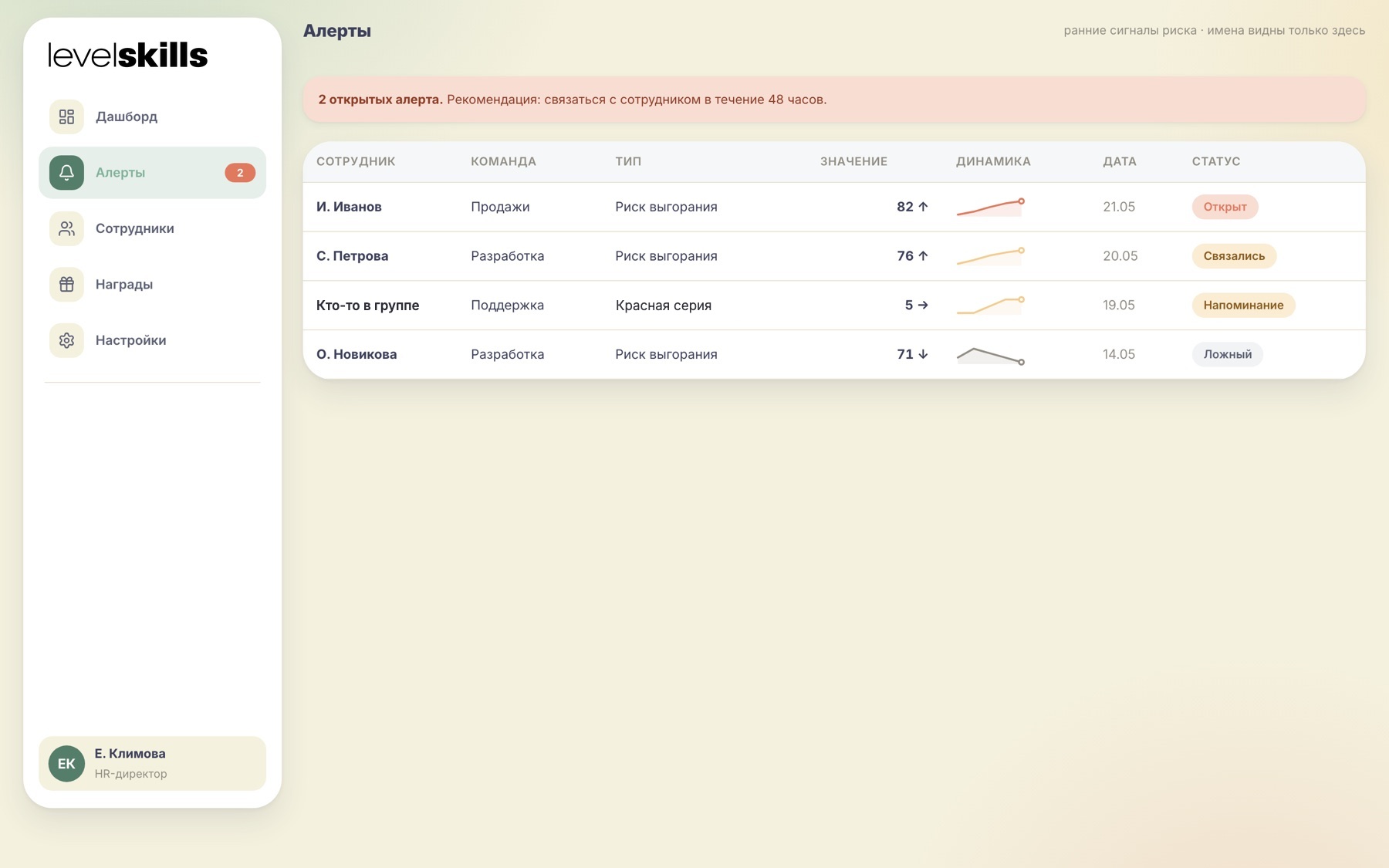The height and width of the screenshot is (868, 1389).
Task: Sort by the Тип column header
Action: (628, 161)
